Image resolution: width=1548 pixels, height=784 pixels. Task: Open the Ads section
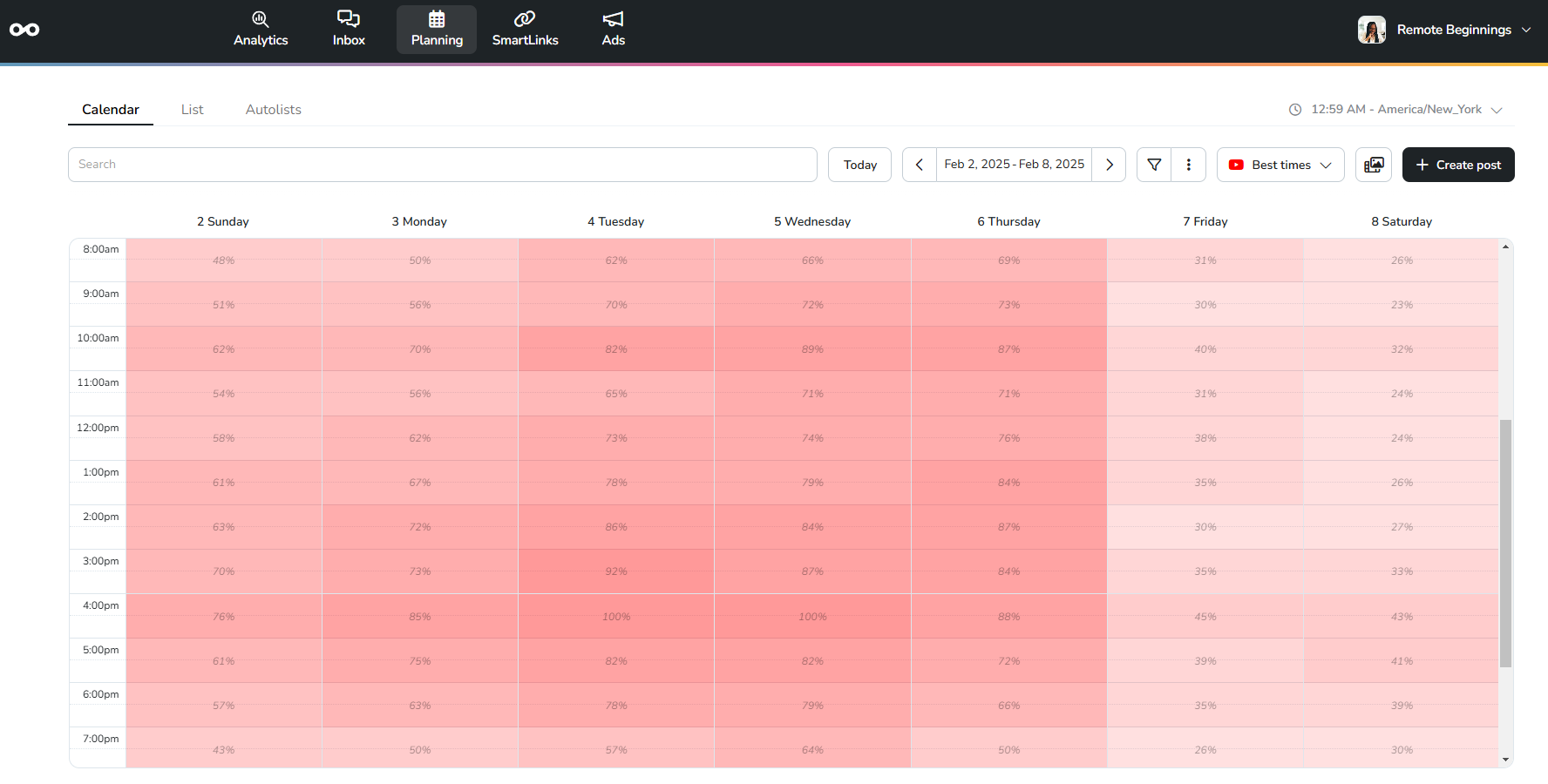pos(613,29)
